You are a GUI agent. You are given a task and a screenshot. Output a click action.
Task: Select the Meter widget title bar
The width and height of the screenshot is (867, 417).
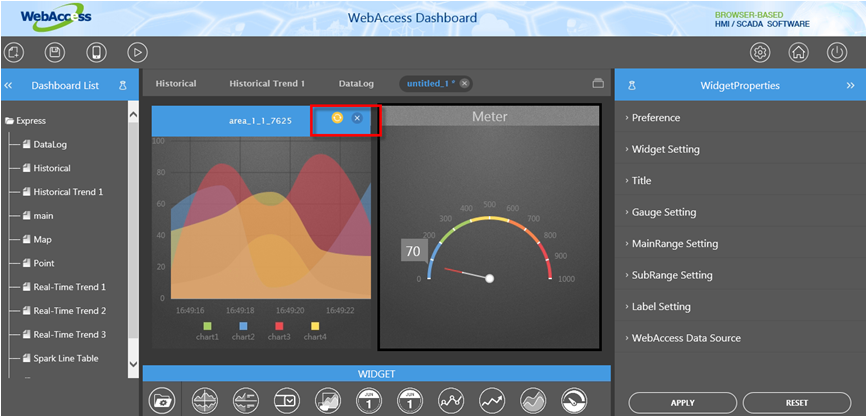click(x=489, y=116)
